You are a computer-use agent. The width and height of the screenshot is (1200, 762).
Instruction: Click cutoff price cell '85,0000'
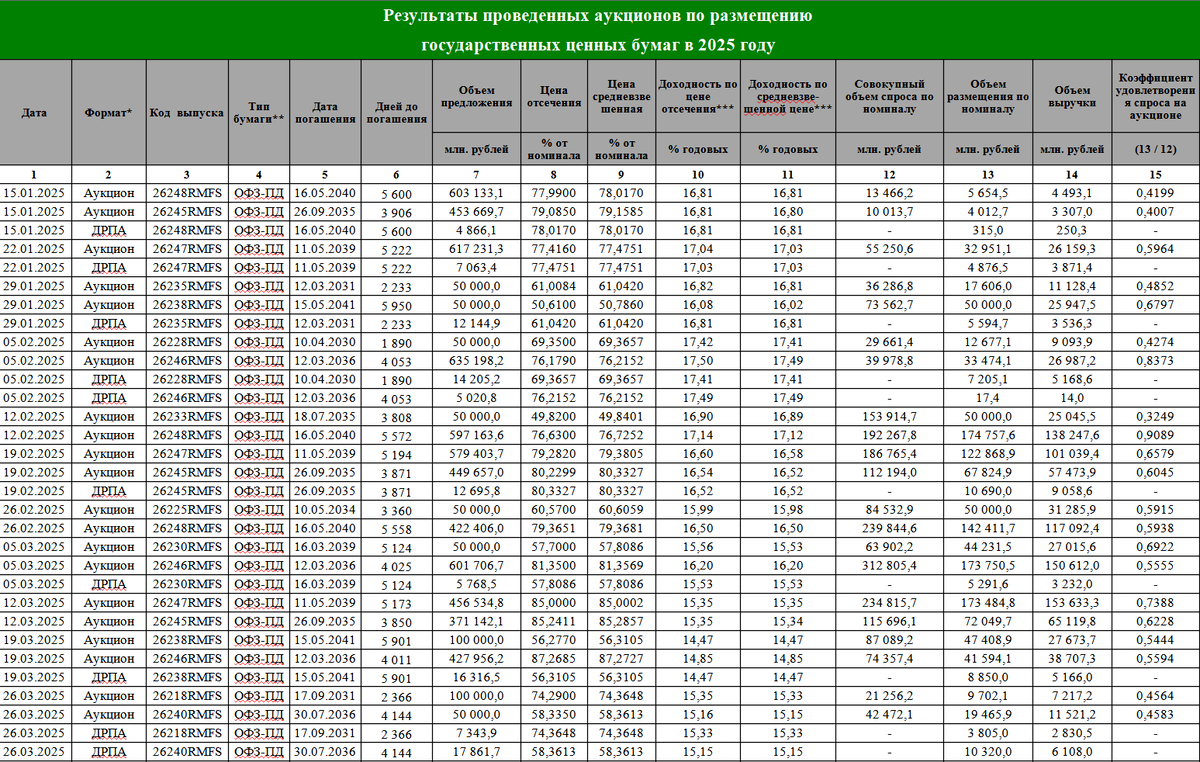[x=553, y=602]
